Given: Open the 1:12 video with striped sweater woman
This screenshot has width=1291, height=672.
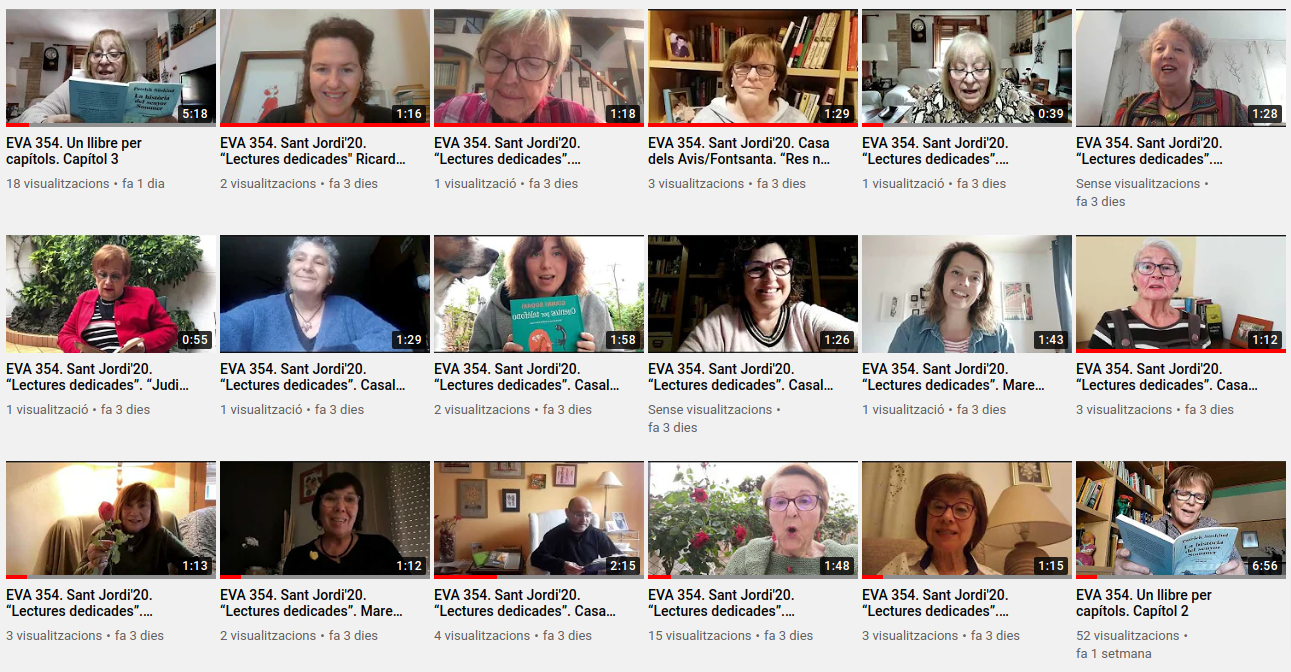Looking at the screenshot, I should (1181, 293).
